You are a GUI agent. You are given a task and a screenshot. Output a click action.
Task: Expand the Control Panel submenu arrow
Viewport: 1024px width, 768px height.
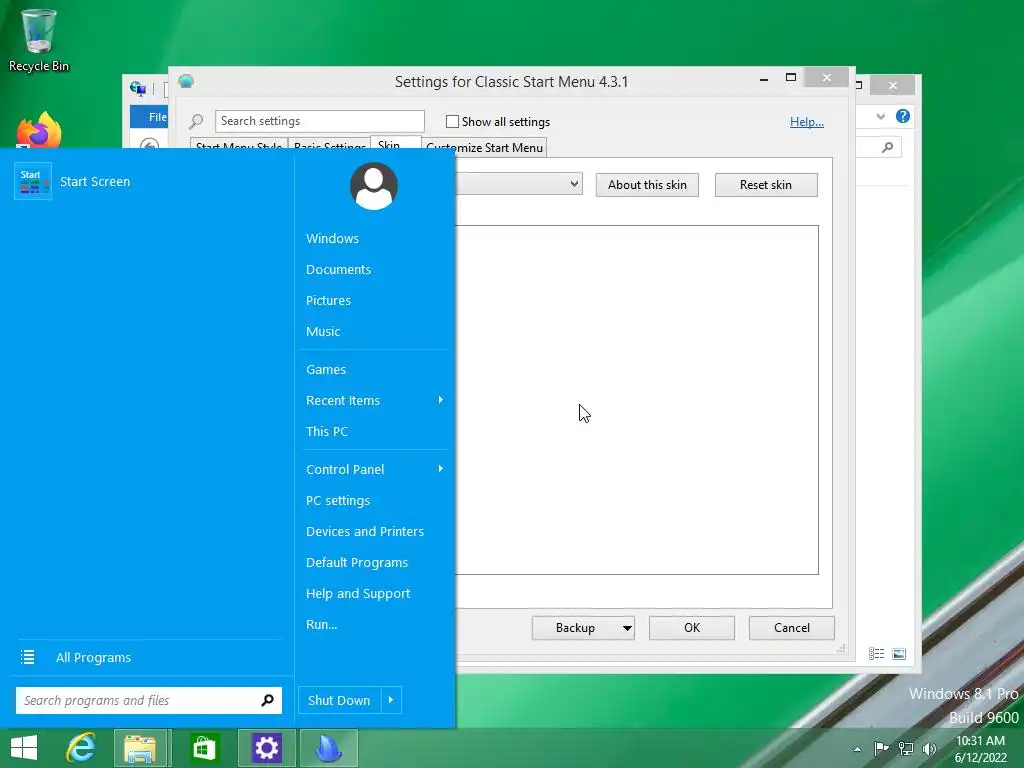441,469
